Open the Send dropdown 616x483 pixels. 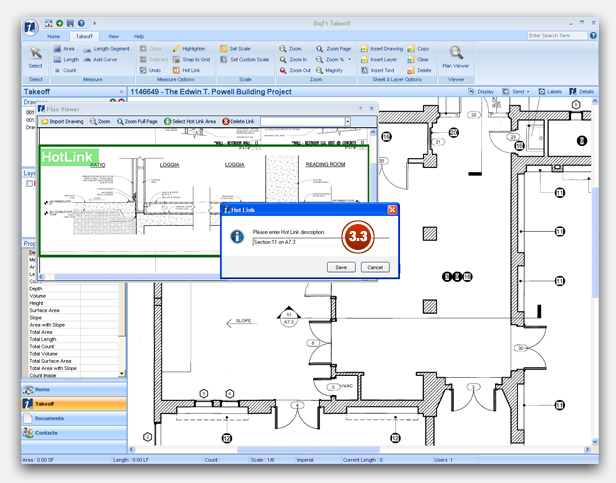tap(516, 92)
